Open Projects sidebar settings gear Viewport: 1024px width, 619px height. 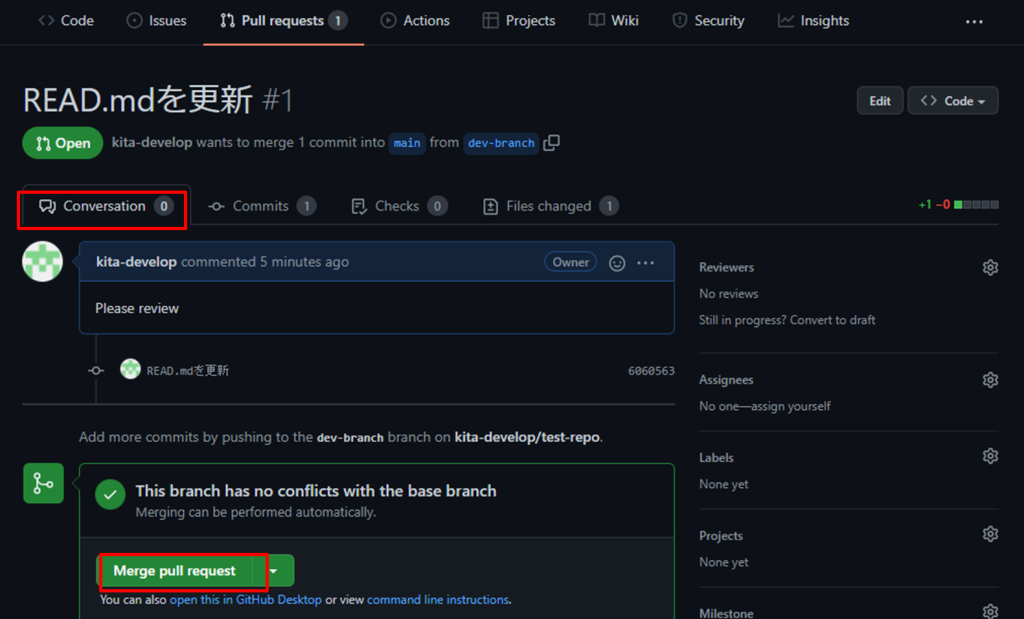coord(990,535)
